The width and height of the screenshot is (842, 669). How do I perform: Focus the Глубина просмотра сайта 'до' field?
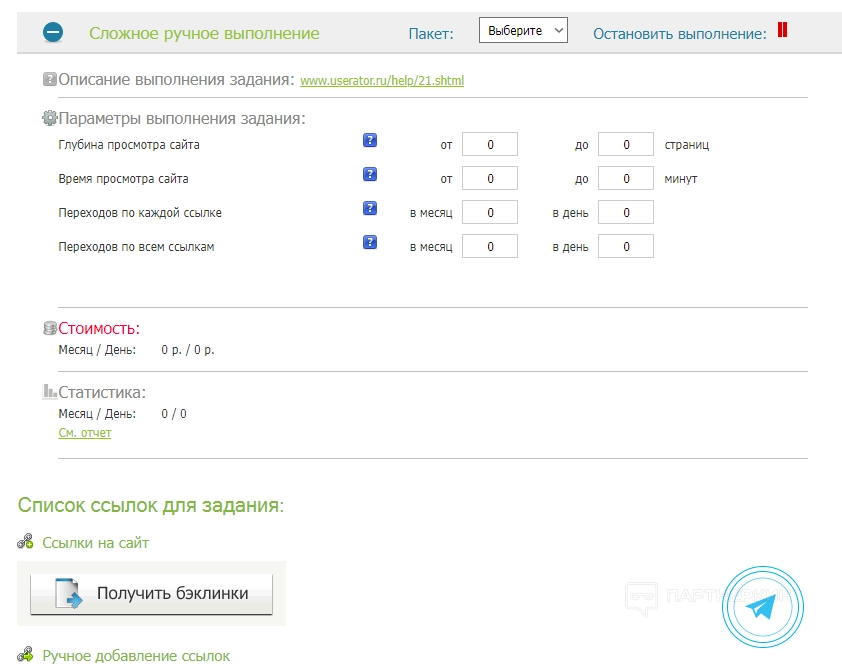pyautogui.click(x=626, y=144)
